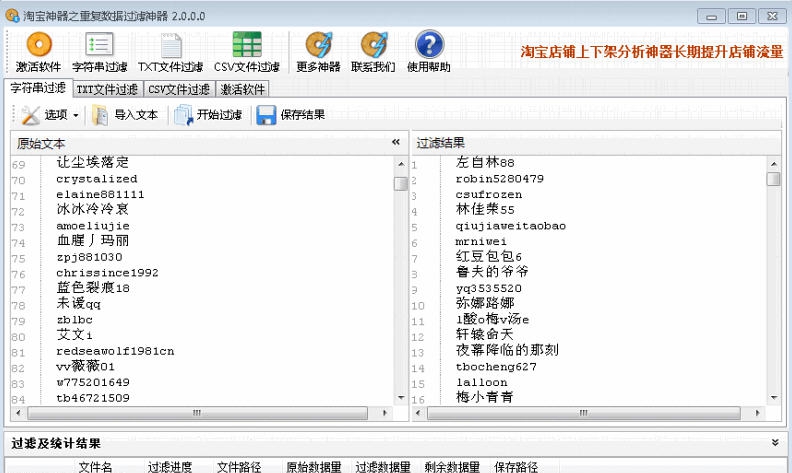Select line 'zblbc' in original text
Screen dimensions: 792x473
coord(74,320)
